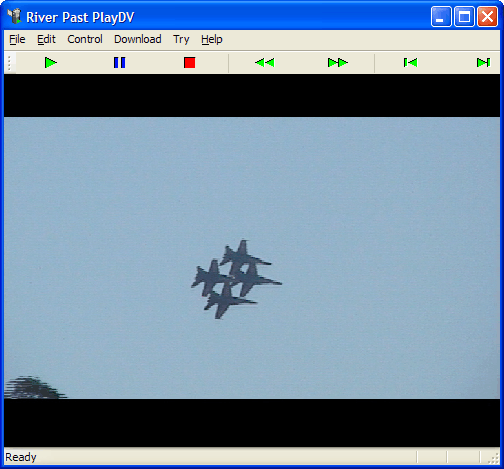
Task: Pause the video with the blue Pause icon
Action: point(119,62)
